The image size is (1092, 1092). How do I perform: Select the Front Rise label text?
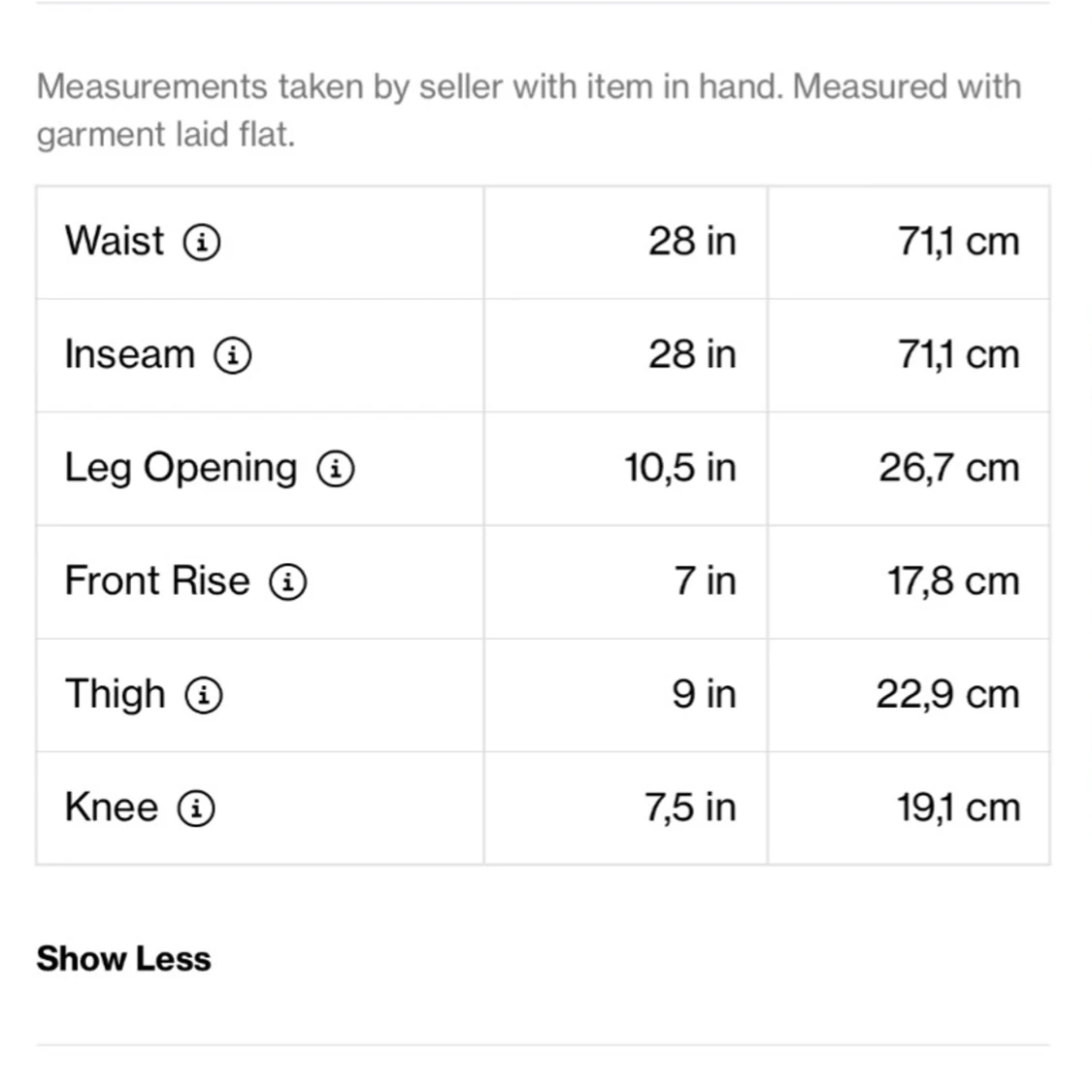click(x=157, y=580)
